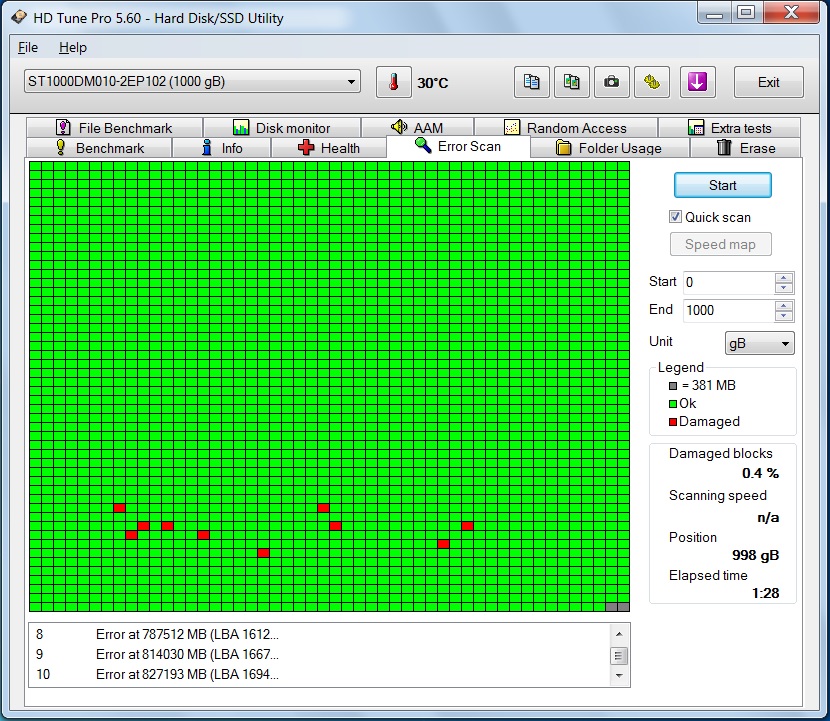Click the error log scrollbar thumb
The height and width of the screenshot is (721, 830).
619,655
